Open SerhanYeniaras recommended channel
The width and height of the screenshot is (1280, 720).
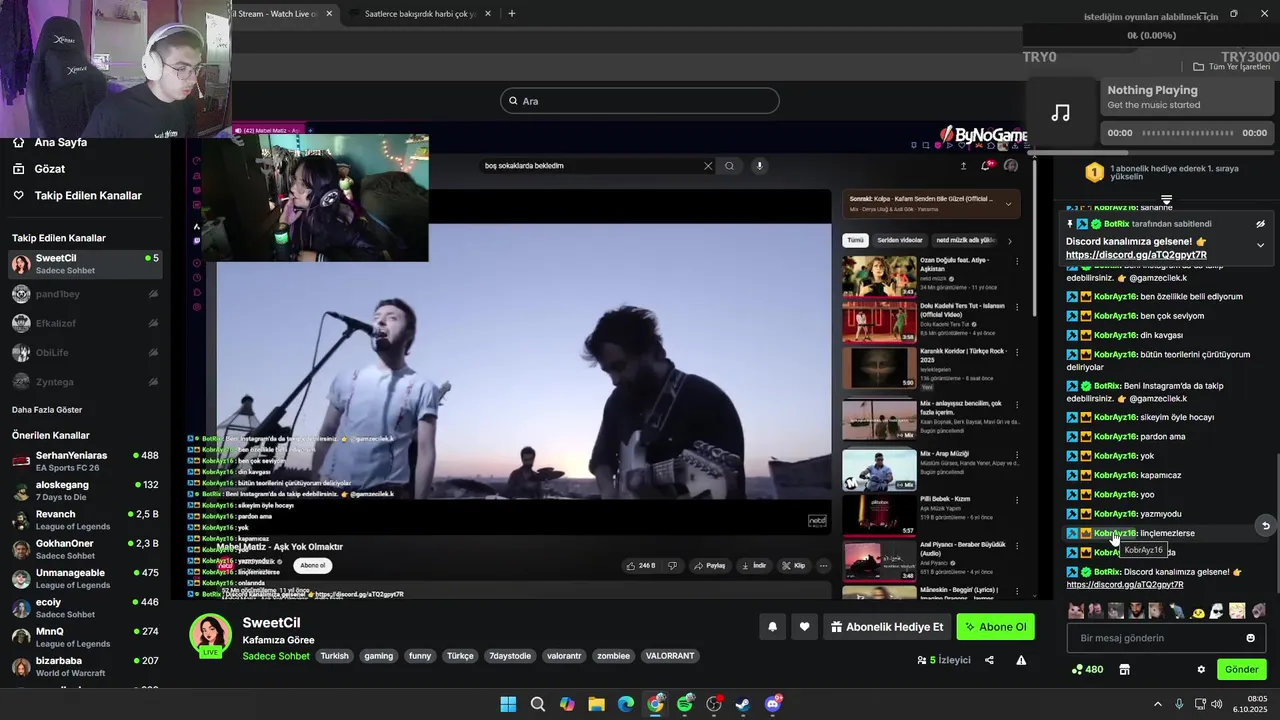85,461
